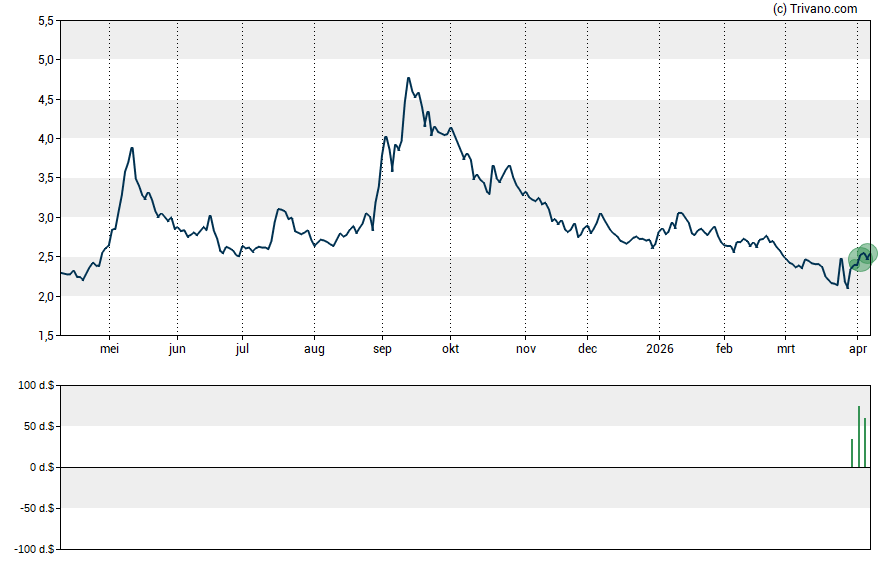Click the '-100 d.$' label on the lower chart
This screenshot has height=565, width=888.
(32, 549)
